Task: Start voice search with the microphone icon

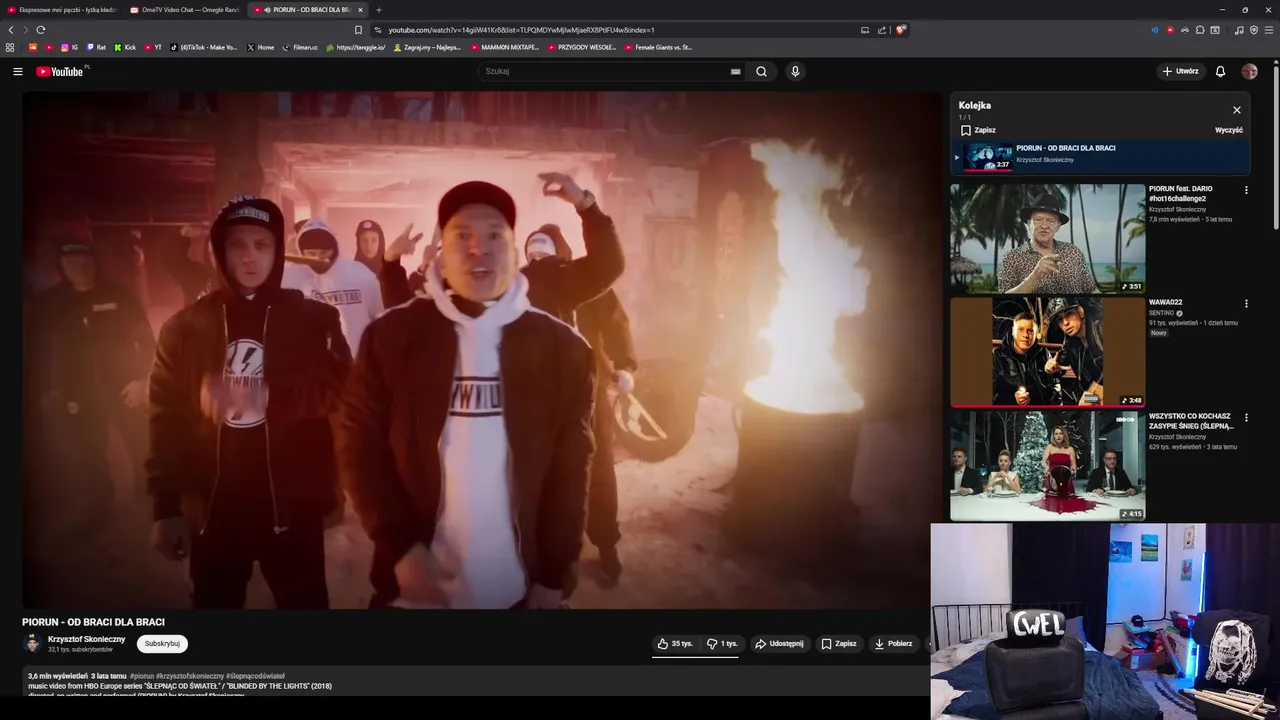Action: 795,71
